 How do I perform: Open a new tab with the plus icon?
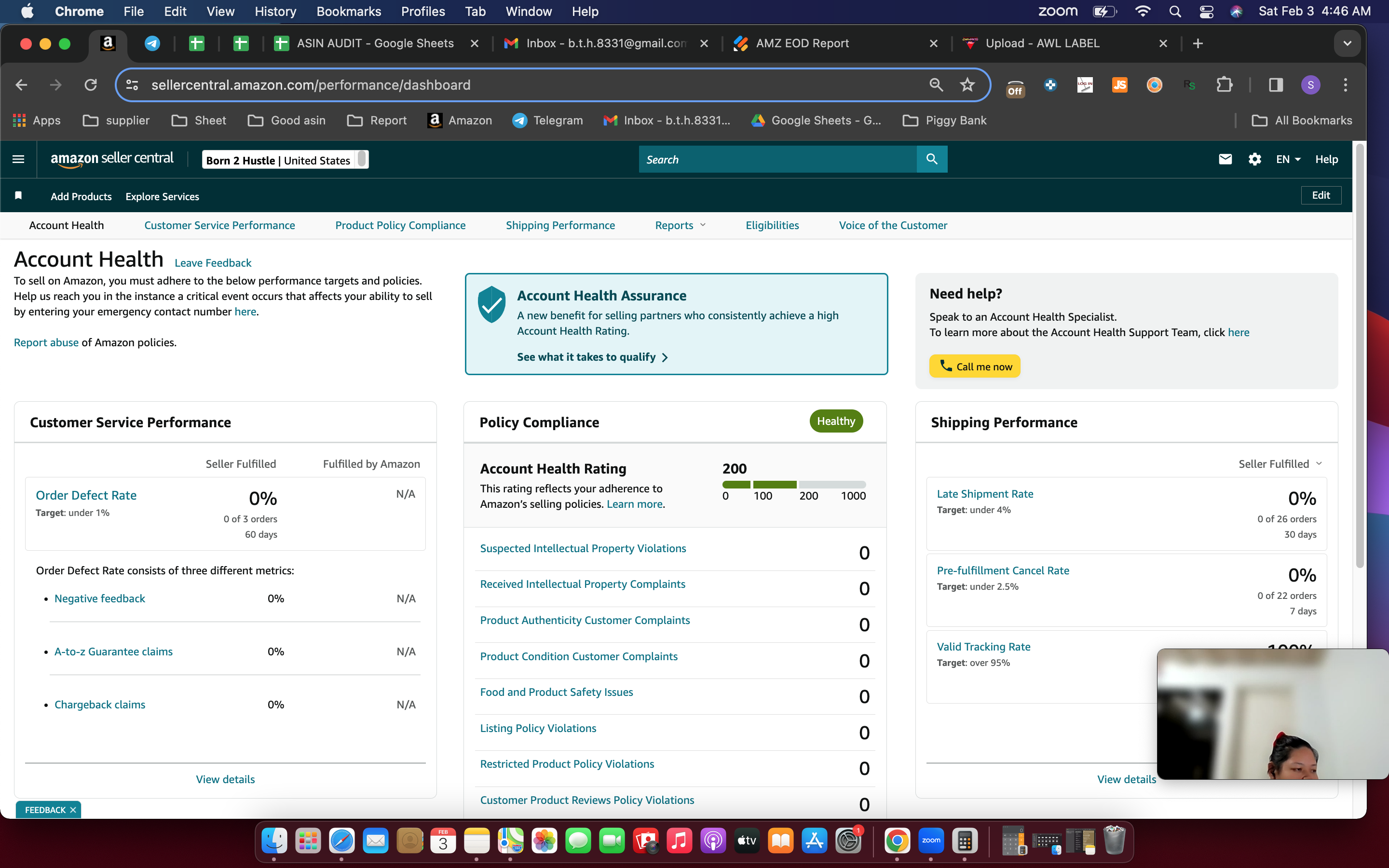pos(1198,43)
